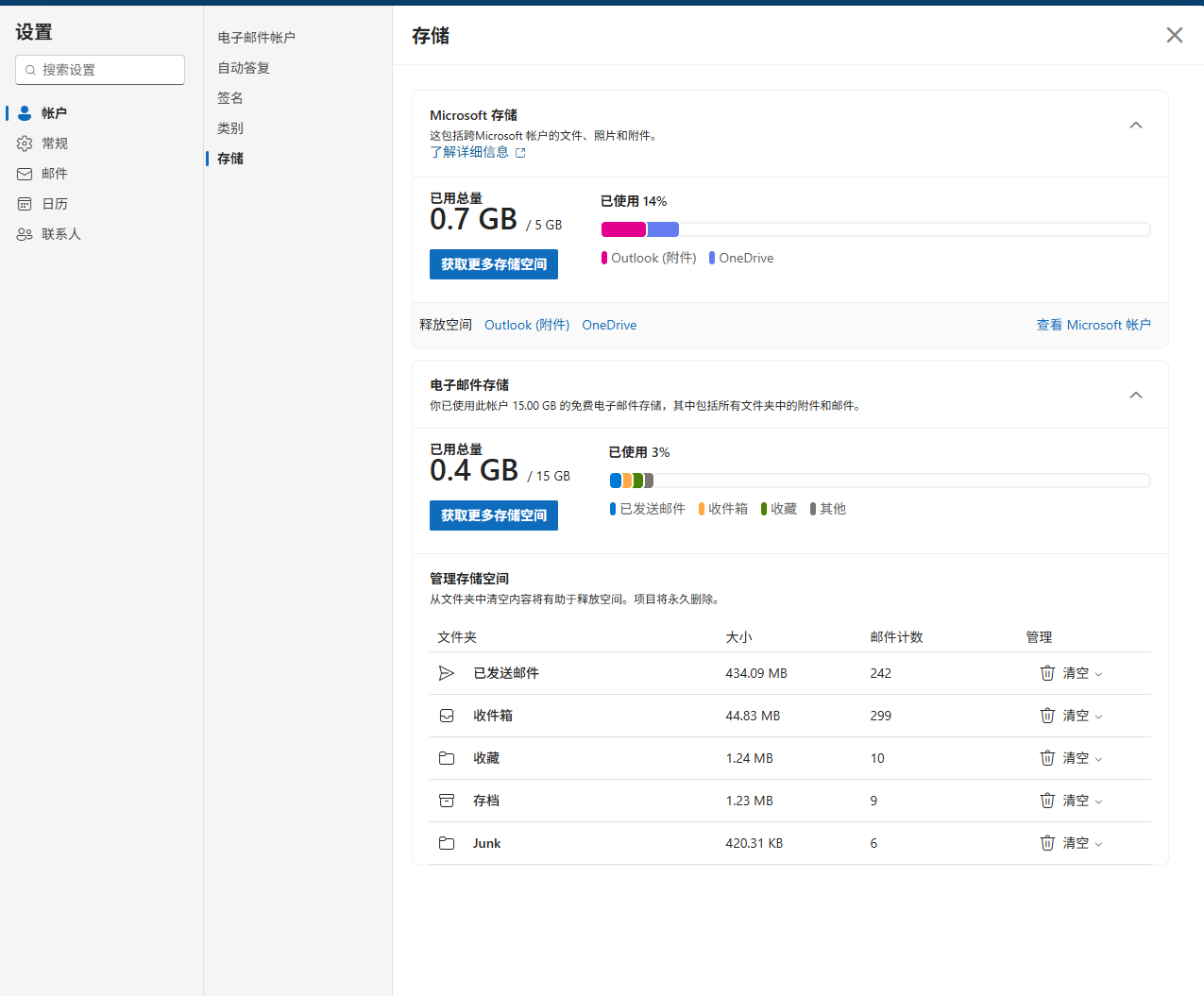Screen dimensions: 1204x996
Task: Click the magnifier icon in search settings box
Action: 30,70
